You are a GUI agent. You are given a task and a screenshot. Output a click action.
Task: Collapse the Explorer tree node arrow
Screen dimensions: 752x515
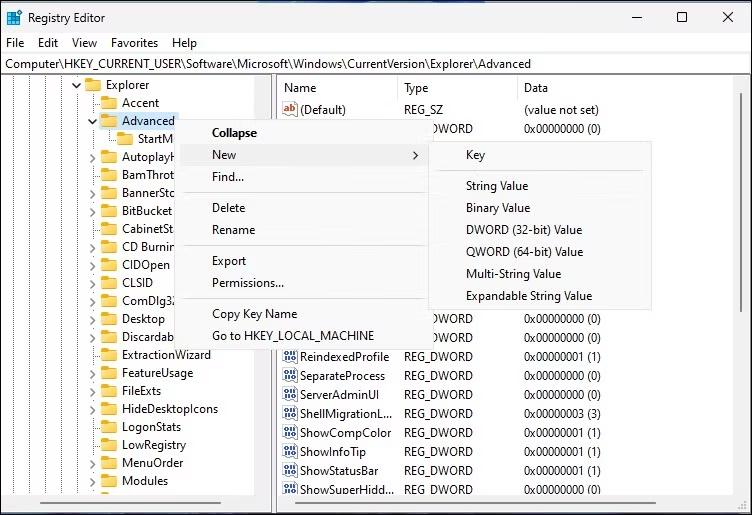pos(76,85)
